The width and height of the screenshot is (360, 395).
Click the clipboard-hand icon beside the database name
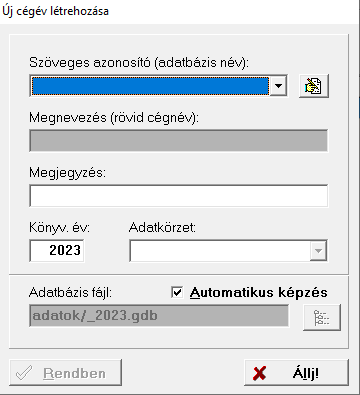coord(314,86)
